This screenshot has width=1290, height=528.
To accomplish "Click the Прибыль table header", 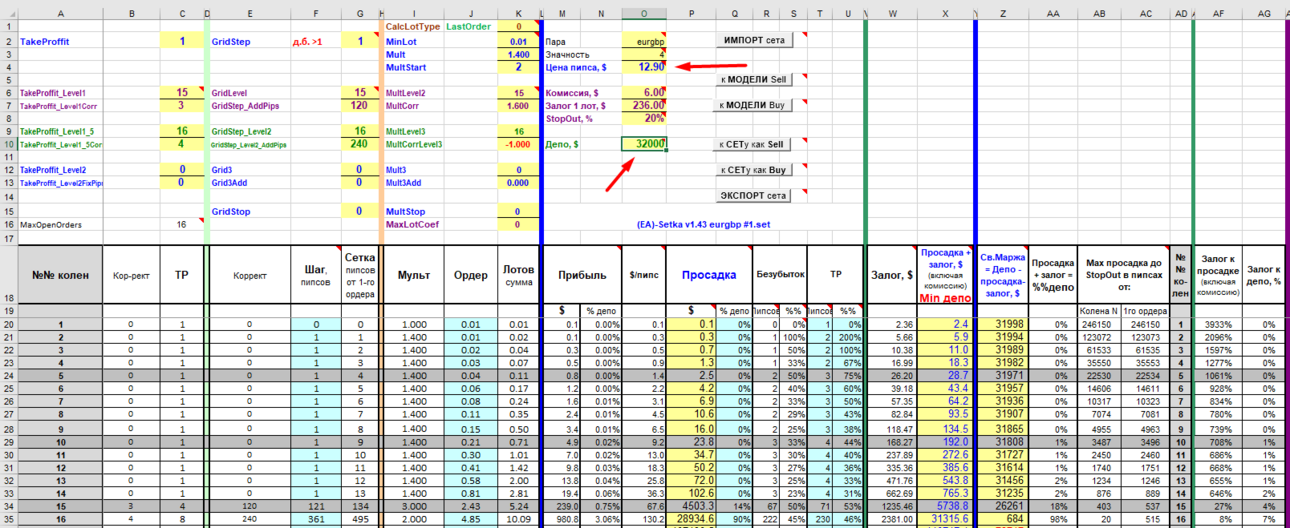I will point(581,274).
